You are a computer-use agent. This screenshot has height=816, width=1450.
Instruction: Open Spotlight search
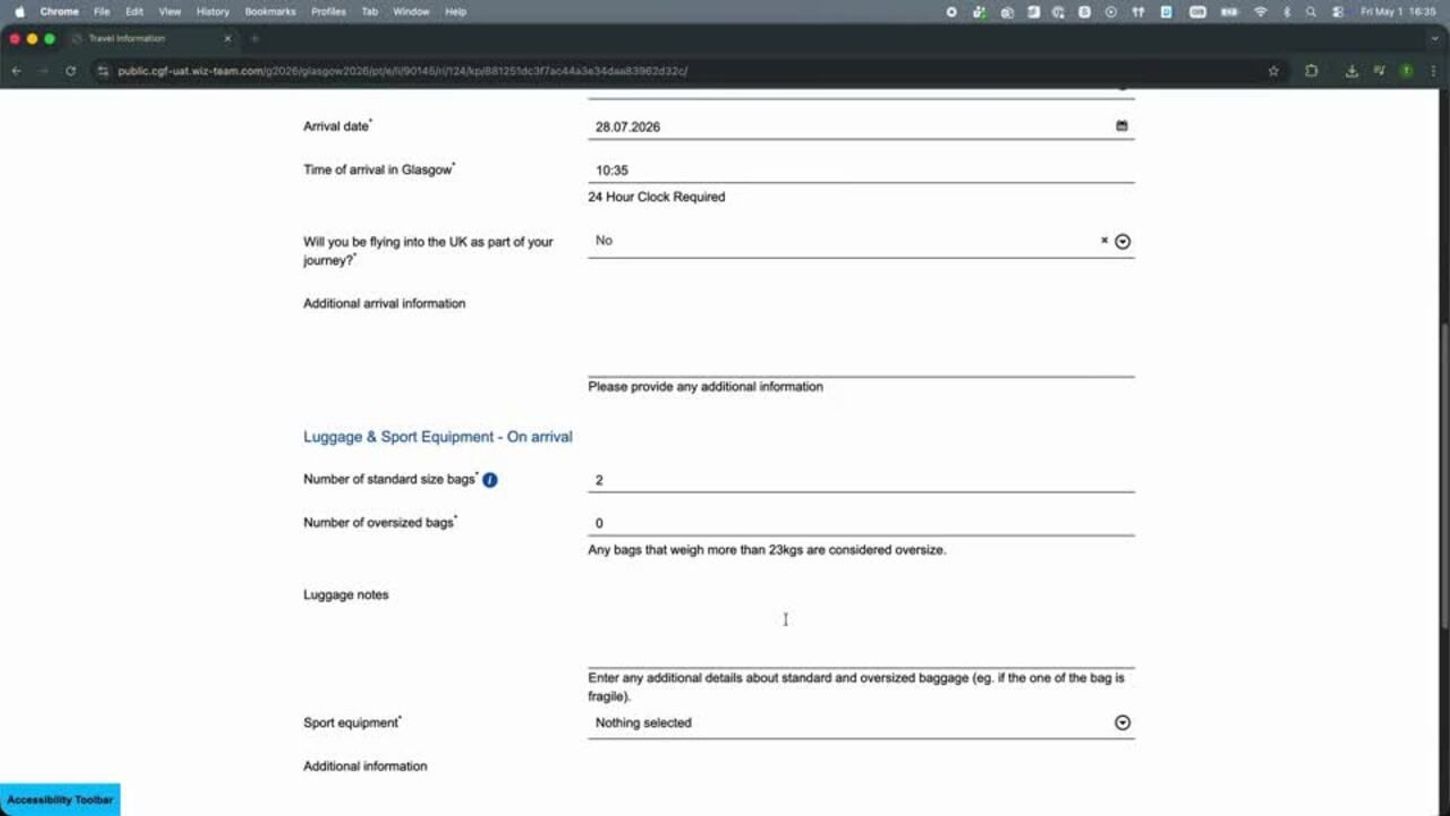(x=1311, y=12)
